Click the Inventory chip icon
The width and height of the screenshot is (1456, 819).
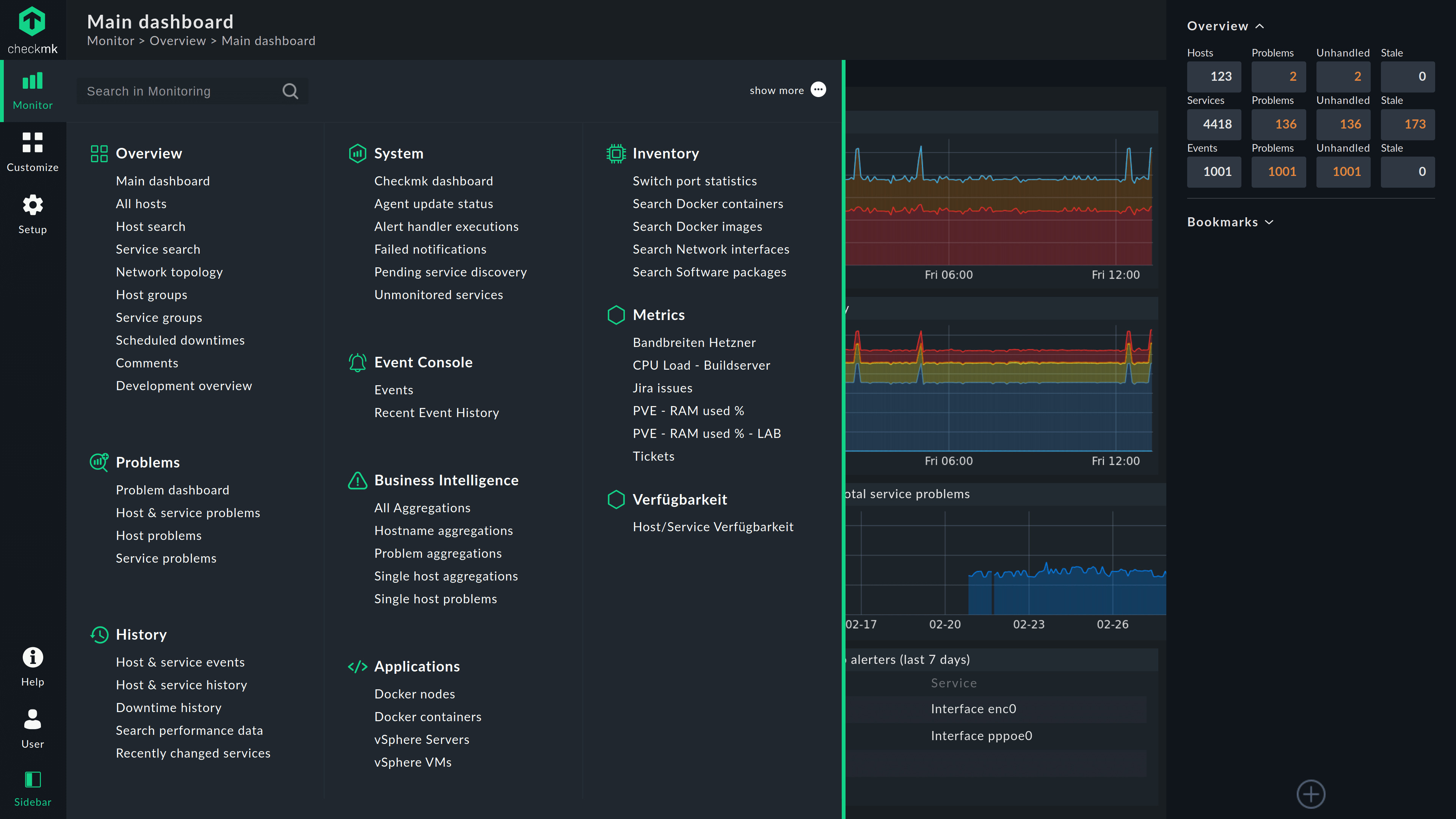click(x=616, y=154)
